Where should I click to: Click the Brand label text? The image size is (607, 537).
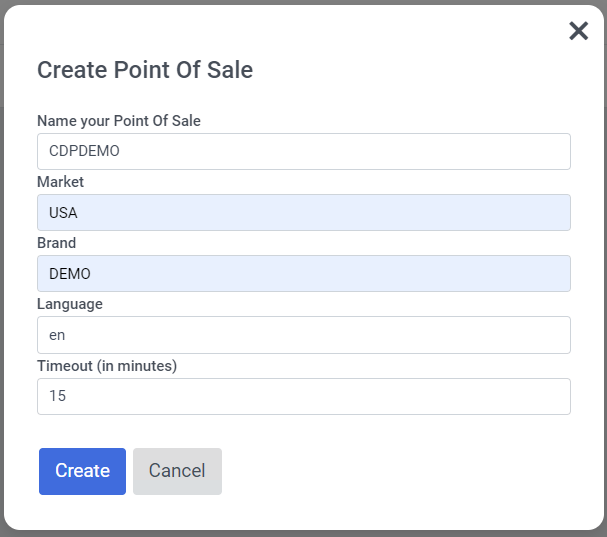point(57,243)
